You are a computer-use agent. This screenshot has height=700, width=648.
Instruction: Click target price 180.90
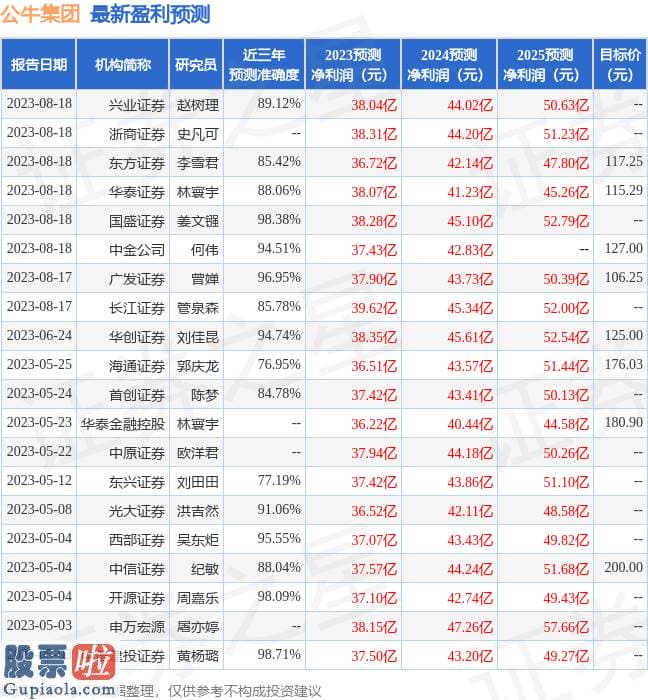pos(624,422)
